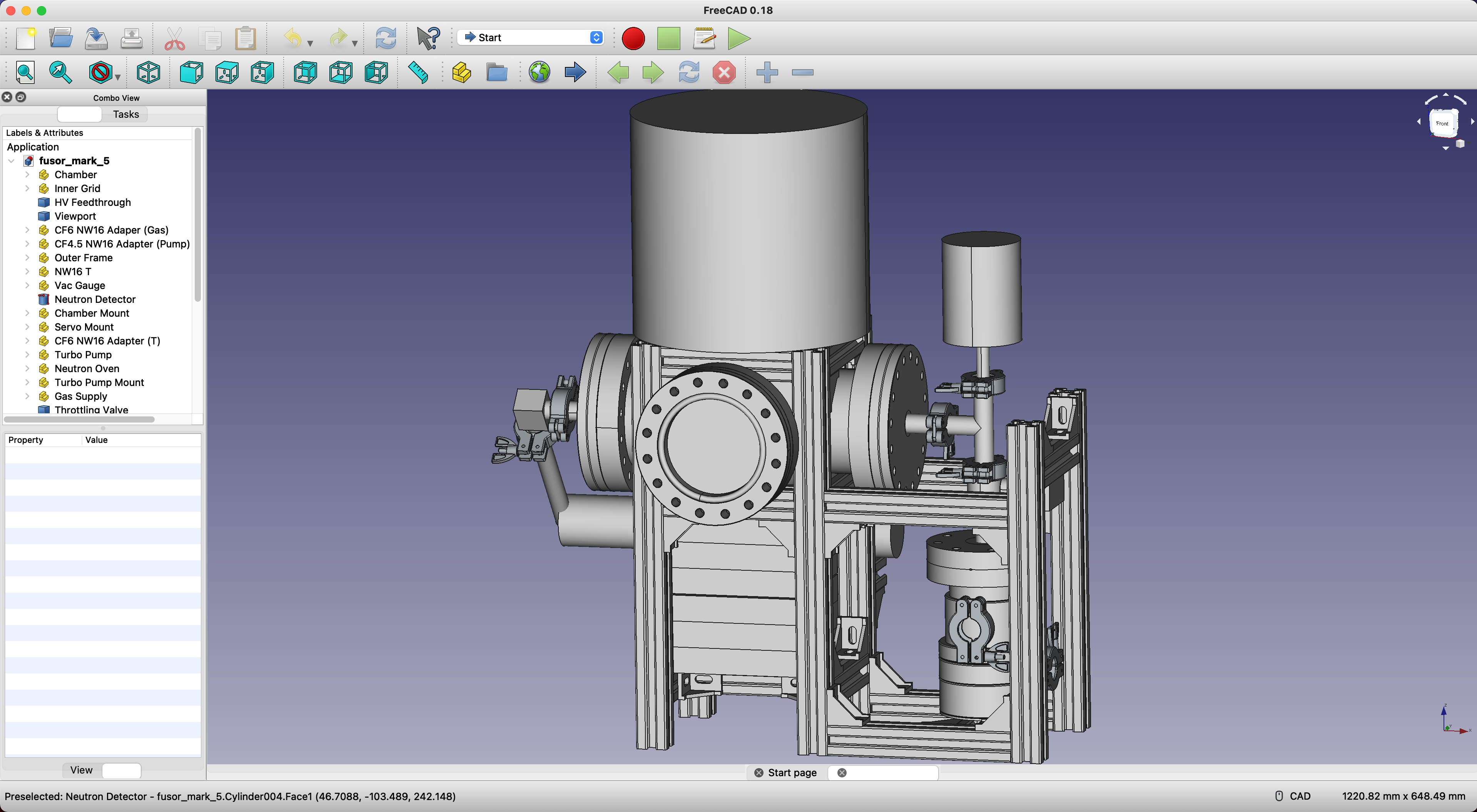
Task: Click the navigation cube Front face
Action: [1442, 123]
